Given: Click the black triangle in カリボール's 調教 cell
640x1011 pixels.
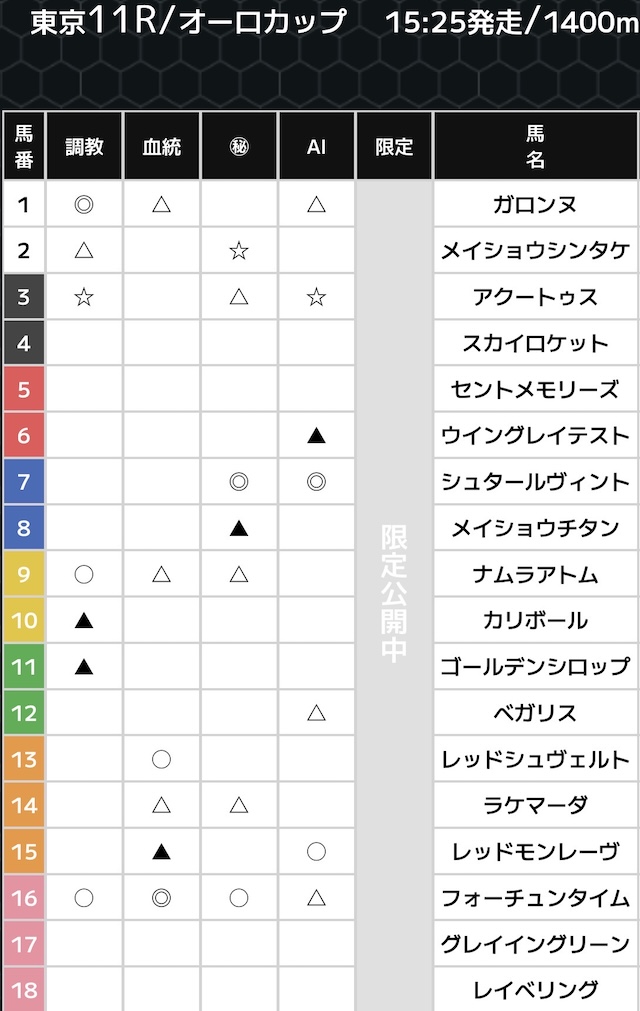Looking at the screenshot, I should pyautogui.click(x=84, y=621).
